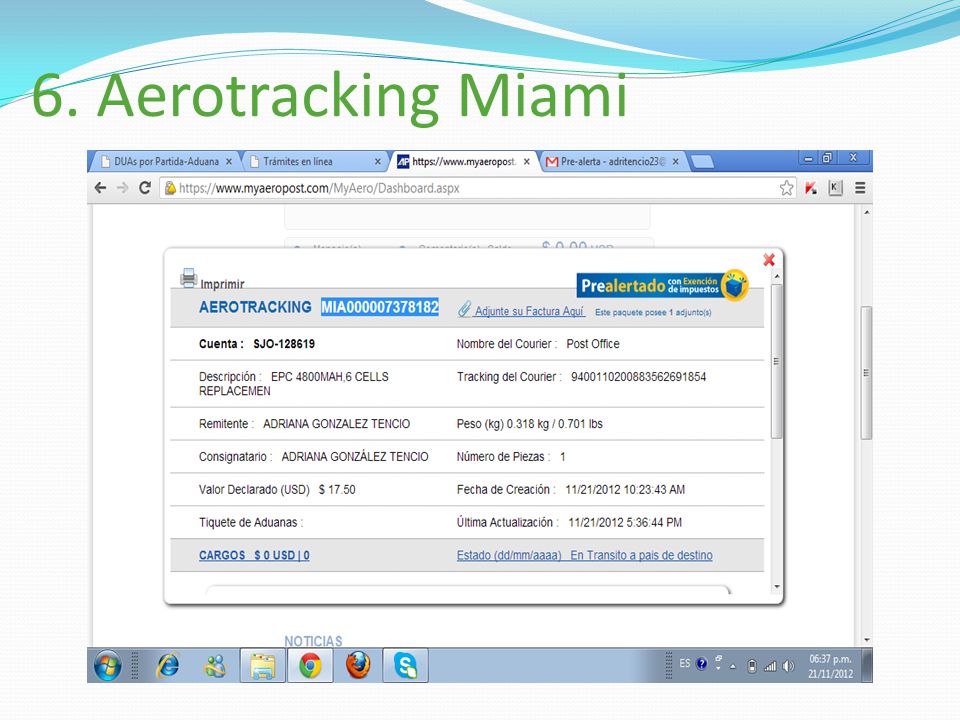Screen dimensions: 960x720
Task: Click the Remitente name ADRIANA GONZALEZ TENCIO
Action: tap(337, 424)
